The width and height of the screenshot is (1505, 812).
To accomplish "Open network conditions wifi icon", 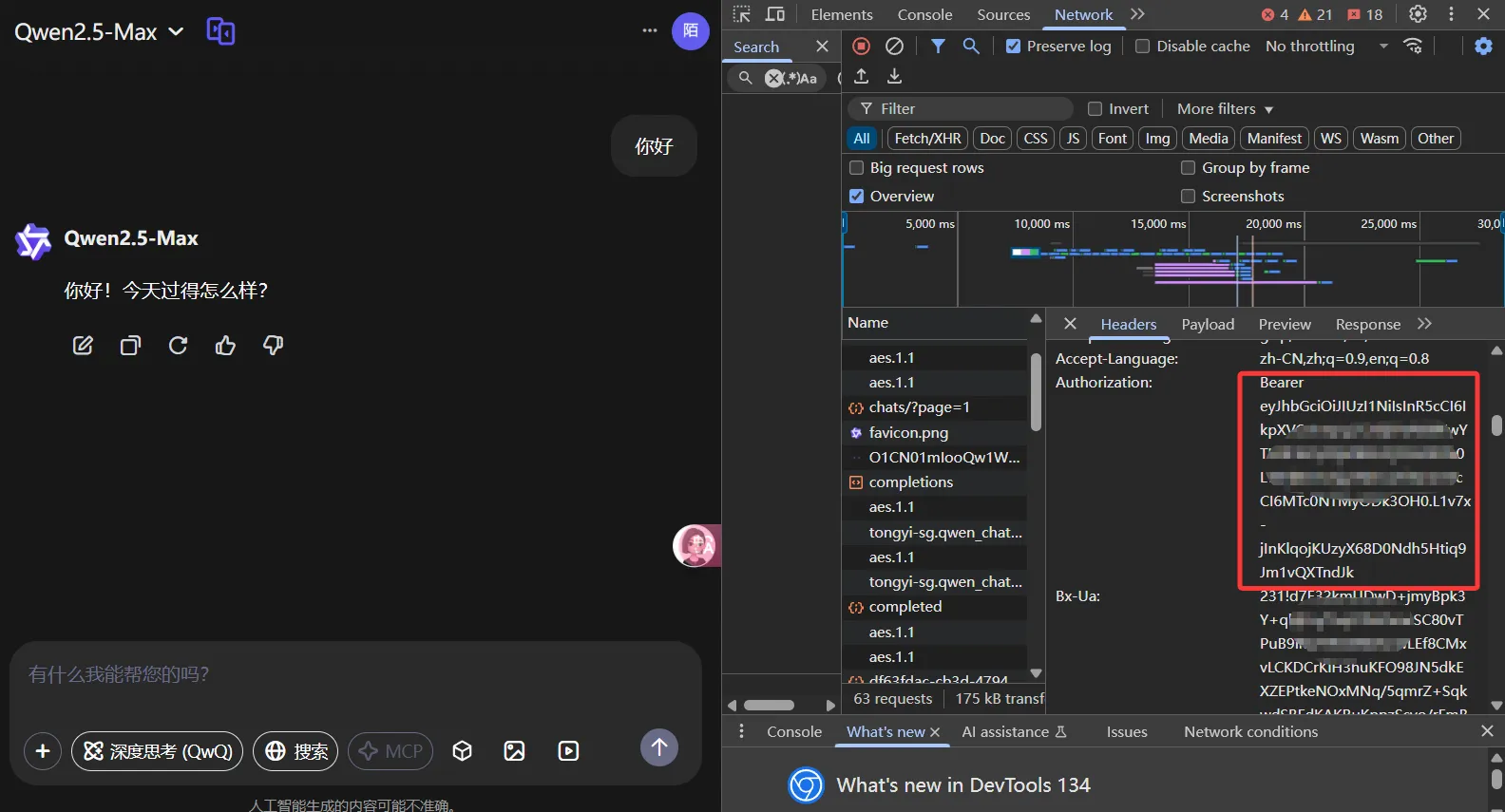I will point(1414,46).
